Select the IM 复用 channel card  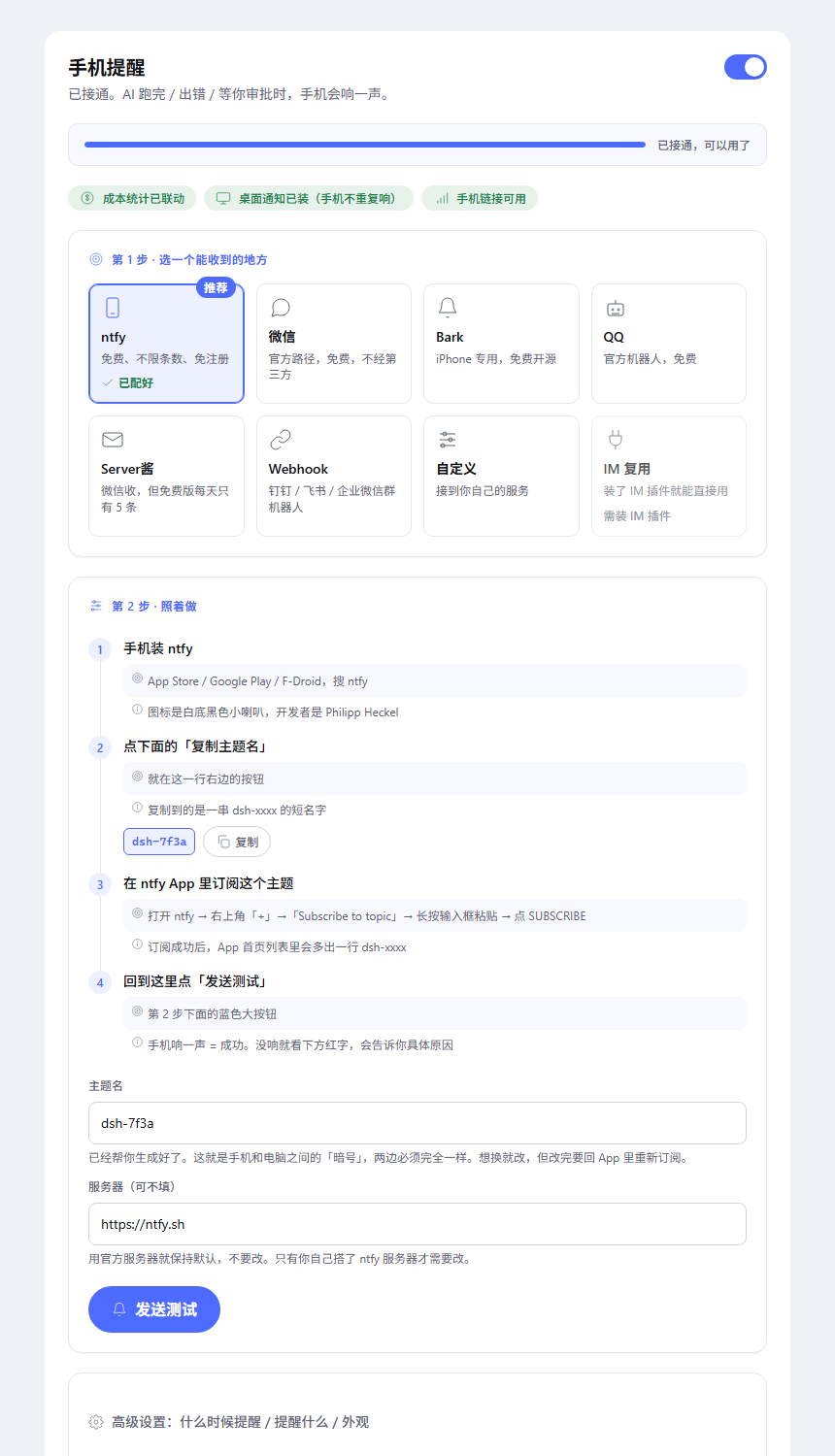(x=669, y=476)
